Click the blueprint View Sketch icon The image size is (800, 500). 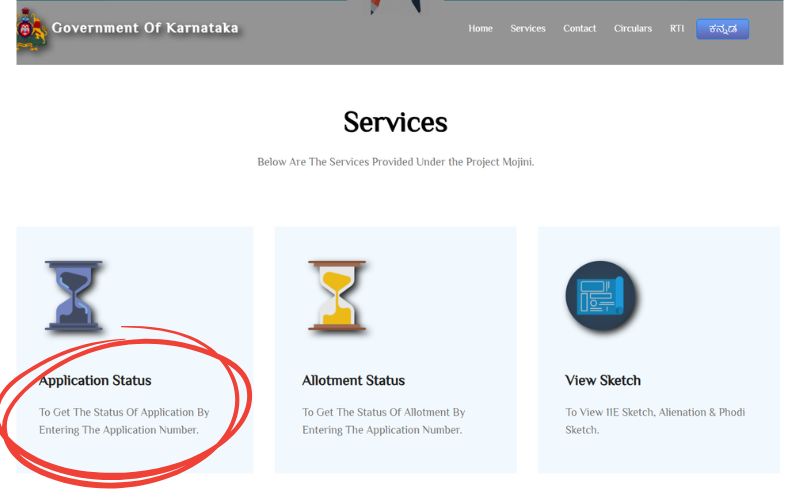tap(602, 296)
